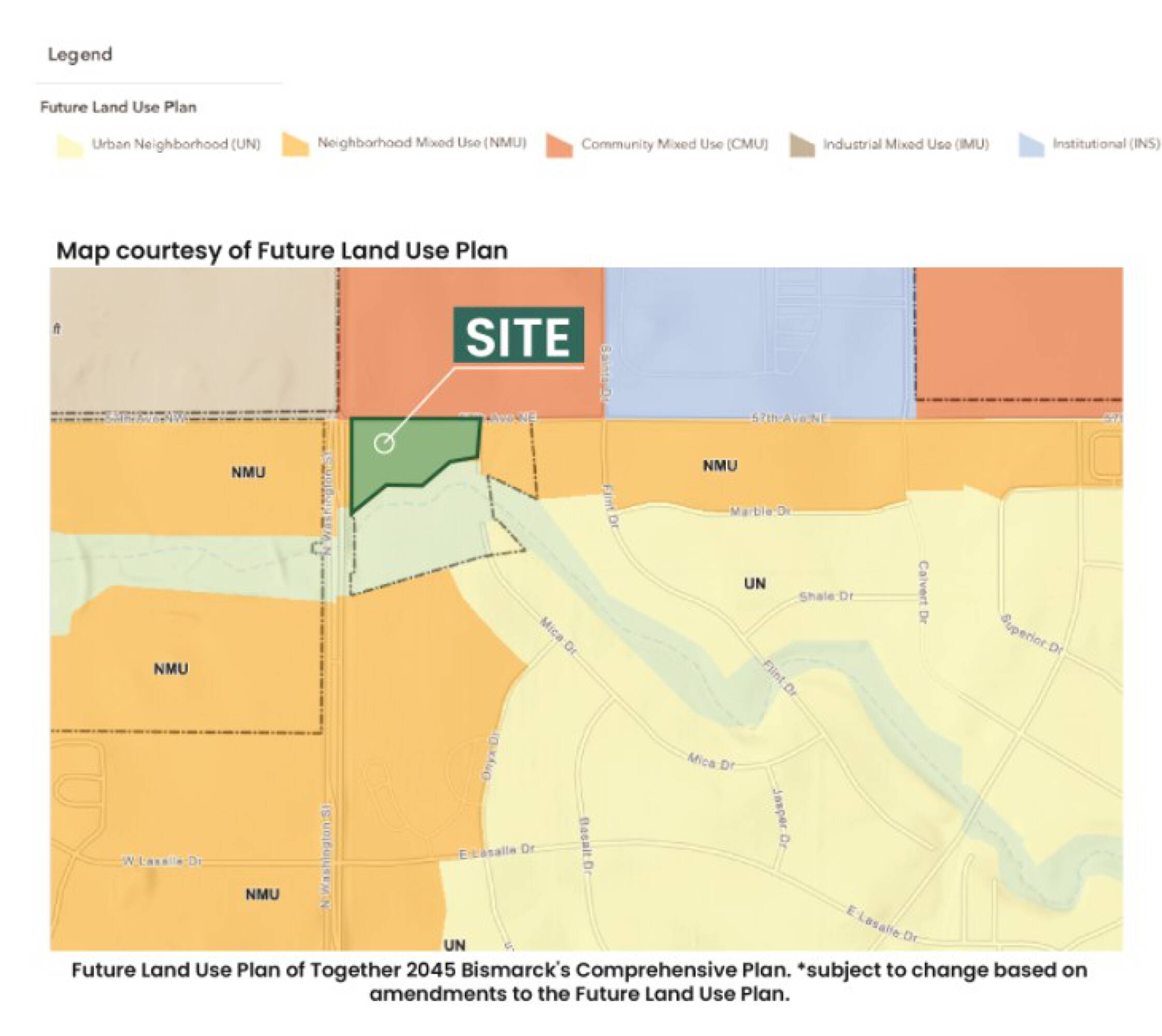Click the Urban Neighborhood (UN) legend text

coord(176,144)
